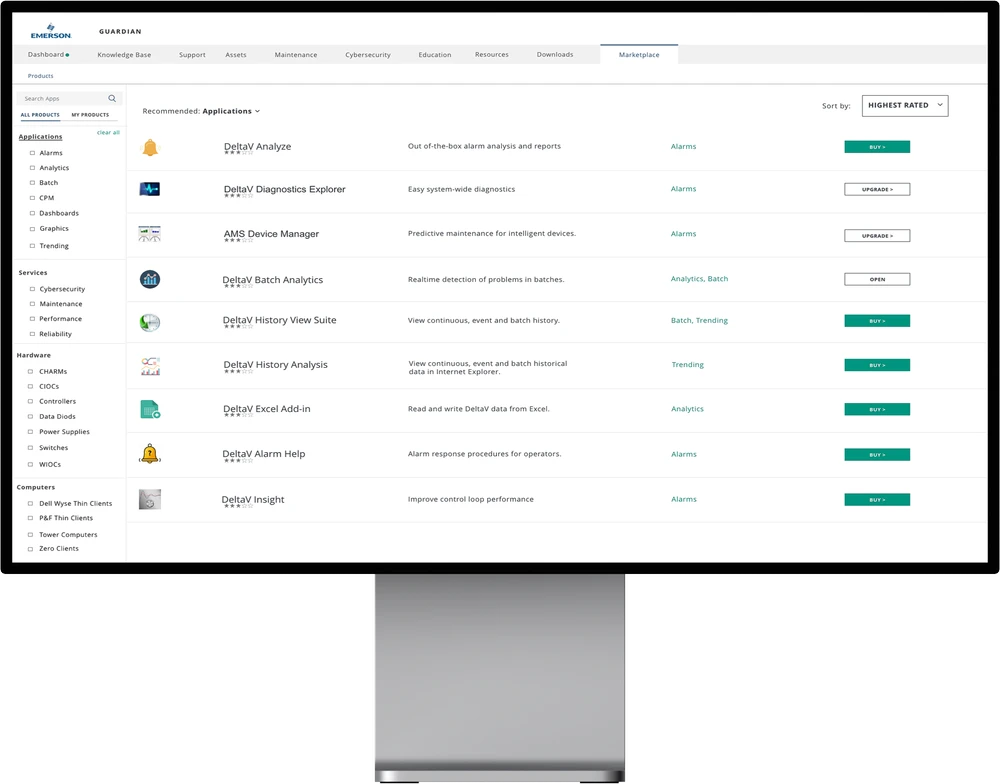Upgrade AMS Device Manager
This screenshot has width=1000, height=784.
tap(877, 235)
